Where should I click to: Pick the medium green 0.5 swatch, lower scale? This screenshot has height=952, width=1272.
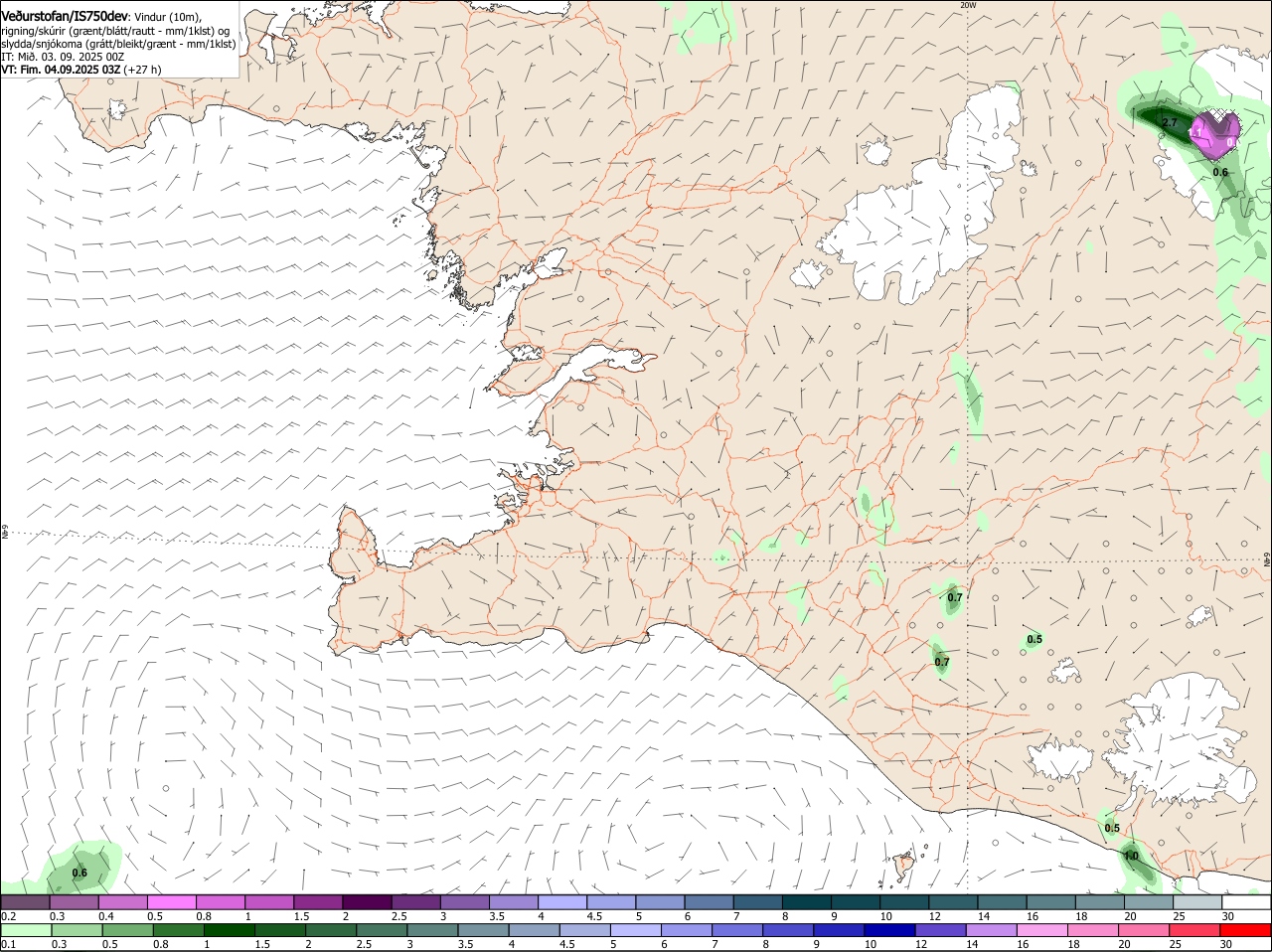point(127,930)
